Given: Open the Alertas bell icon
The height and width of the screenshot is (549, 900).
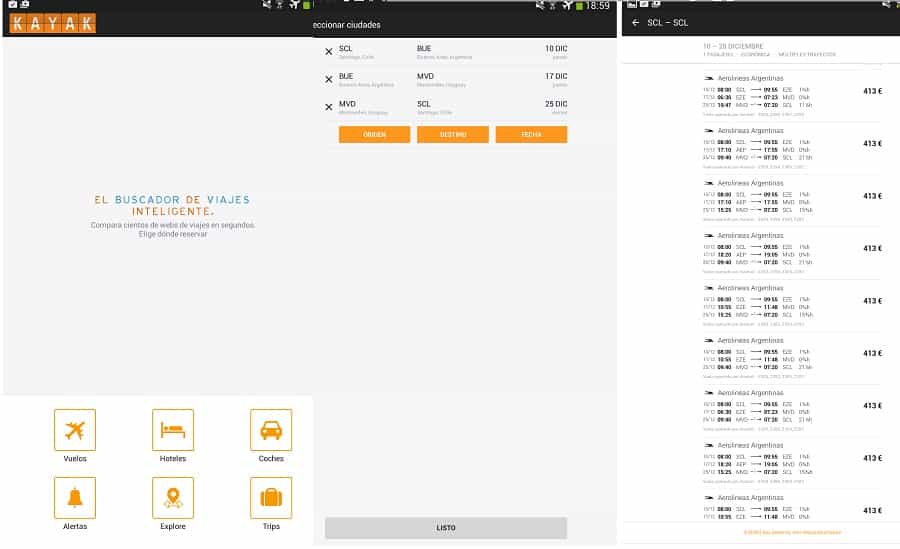Looking at the screenshot, I should tap(75, 497).
